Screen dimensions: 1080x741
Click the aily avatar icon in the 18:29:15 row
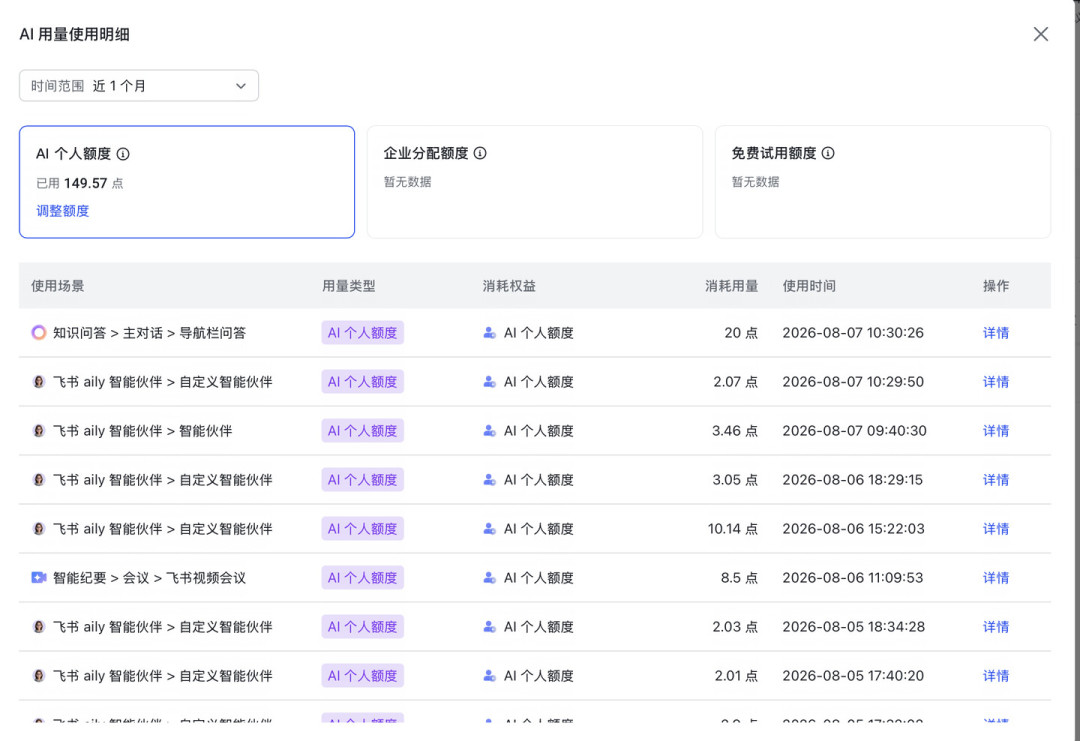[x=39, y=479]
